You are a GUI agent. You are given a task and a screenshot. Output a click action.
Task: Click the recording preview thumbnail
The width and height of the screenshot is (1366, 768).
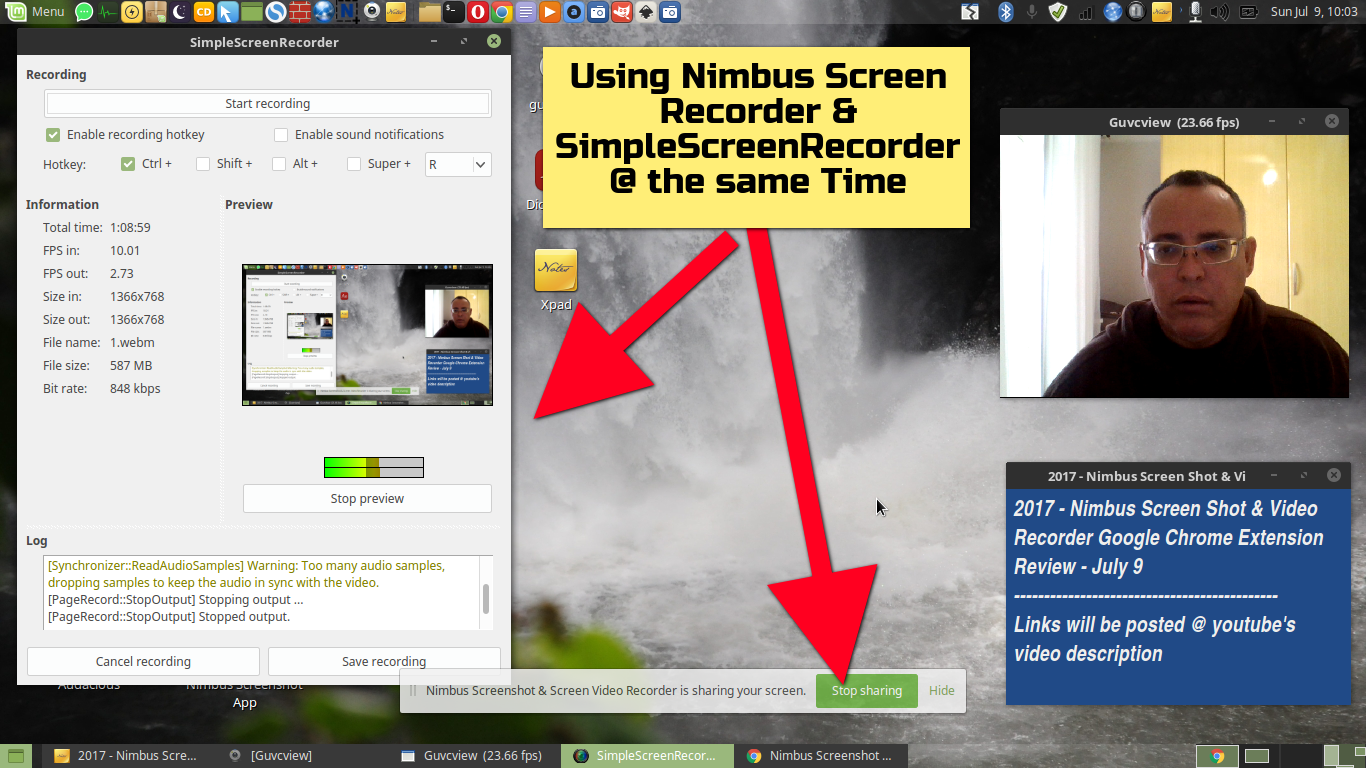(x=367, y=334)
